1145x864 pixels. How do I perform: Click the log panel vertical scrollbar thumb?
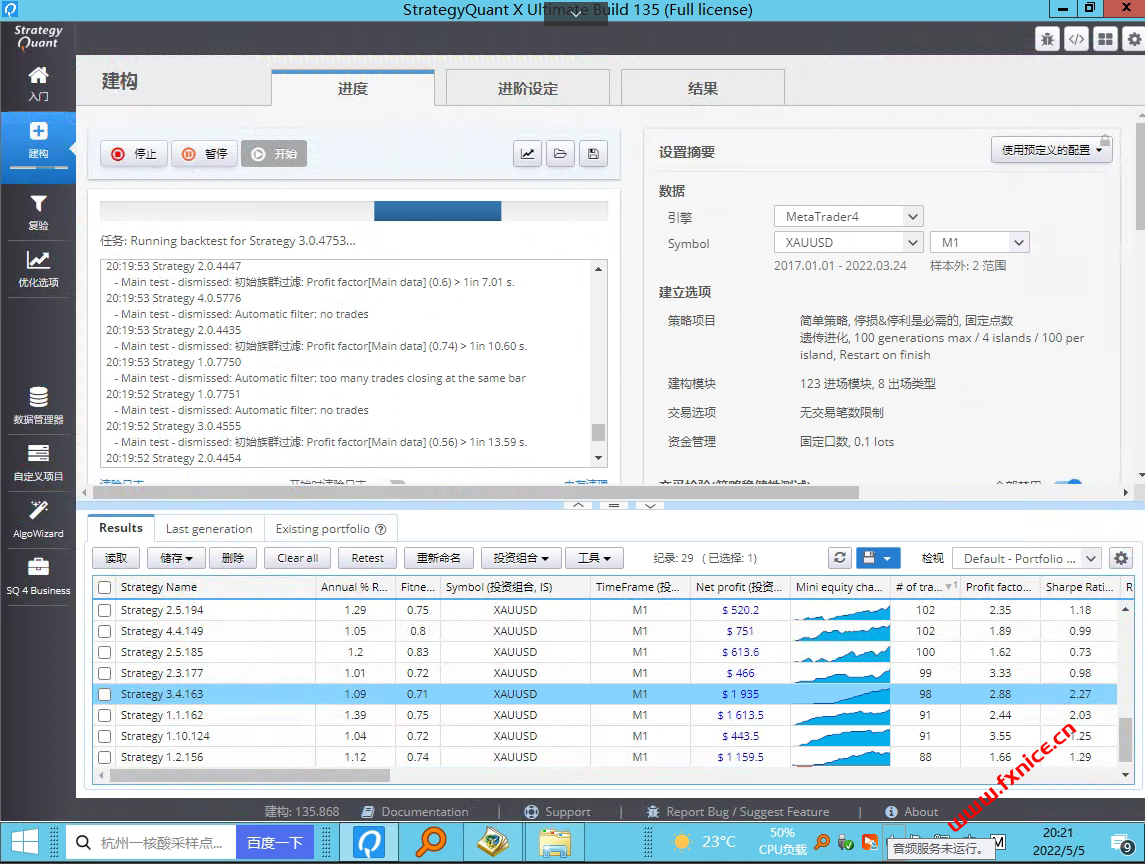point(598,432)
